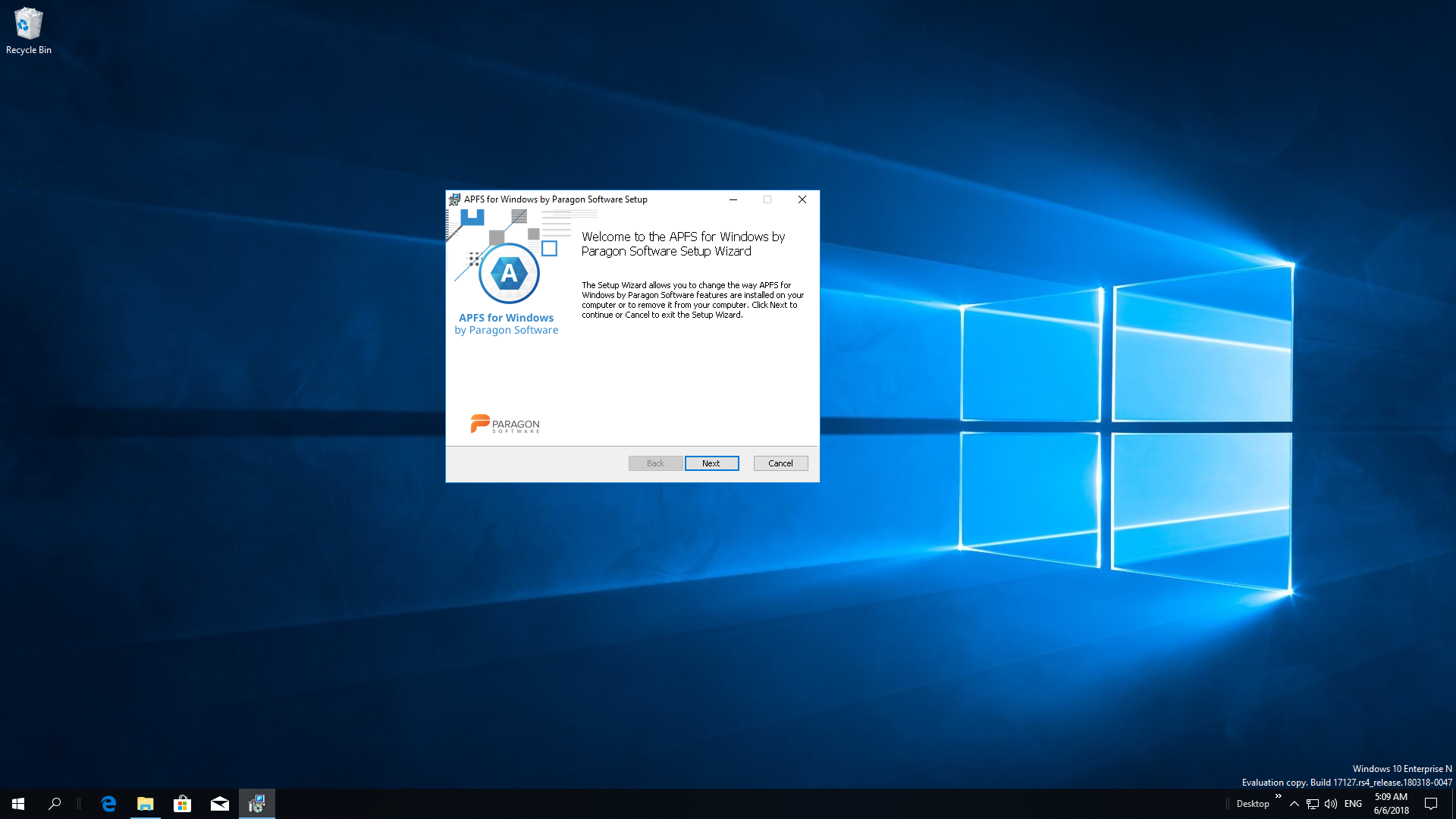Click the ENG language indicator
This screenshot has height=819, width=1456.
(x=1353, y=804)
